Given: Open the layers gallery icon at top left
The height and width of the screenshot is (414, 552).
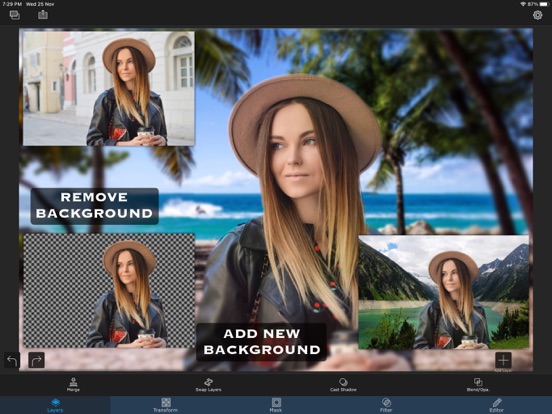Looking at the screenshot, I should coord(15,15).
